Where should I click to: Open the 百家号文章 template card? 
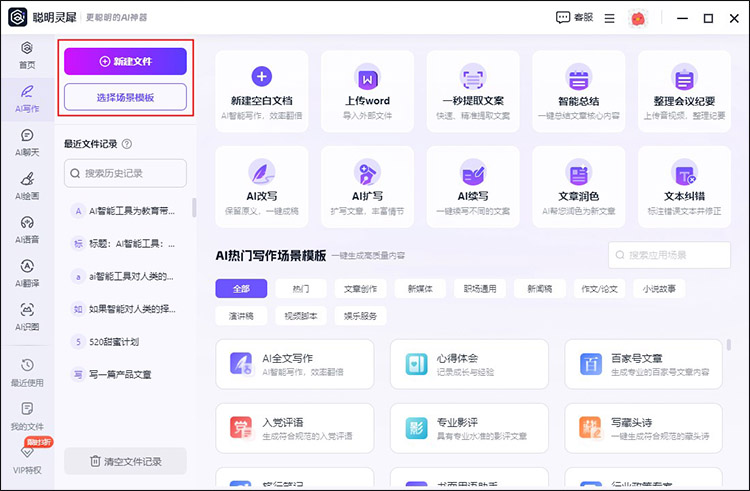coord(644,364)
